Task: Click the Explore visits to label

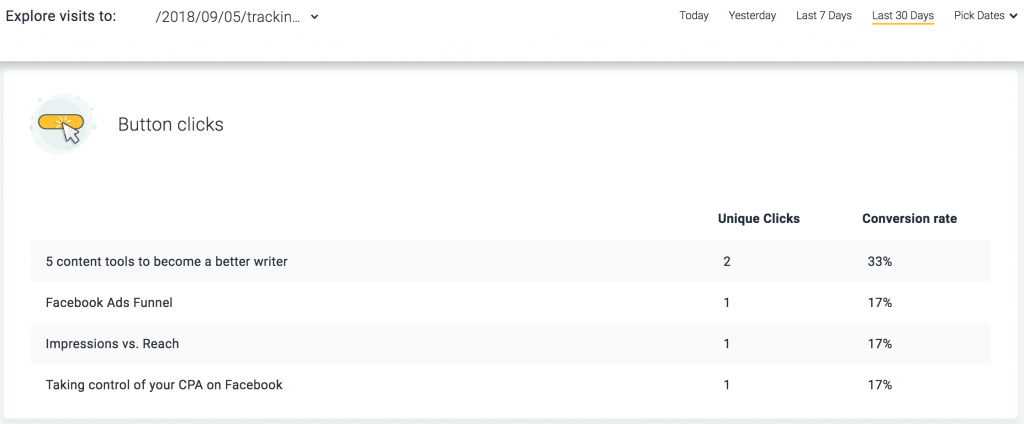Action: (x=61, y=16)
